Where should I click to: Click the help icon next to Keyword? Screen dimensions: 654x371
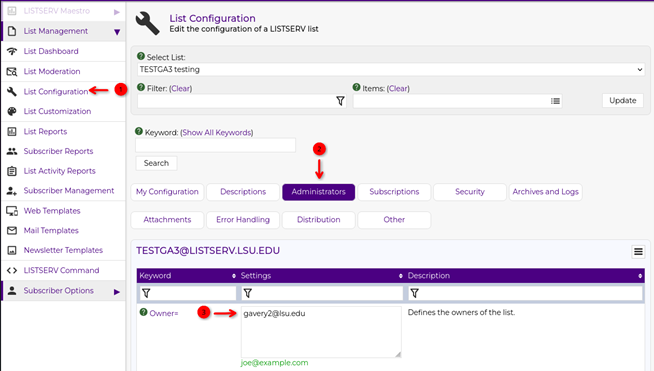tap(139, 131)
